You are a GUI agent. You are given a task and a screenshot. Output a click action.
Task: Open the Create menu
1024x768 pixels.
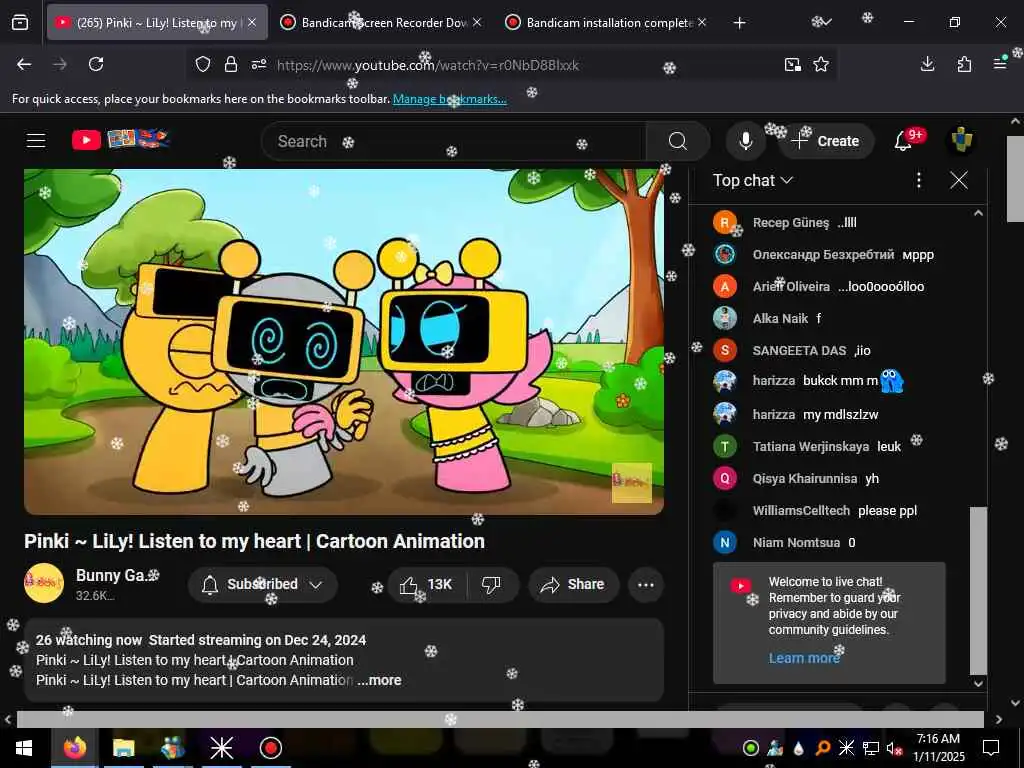tap(826, 141)
